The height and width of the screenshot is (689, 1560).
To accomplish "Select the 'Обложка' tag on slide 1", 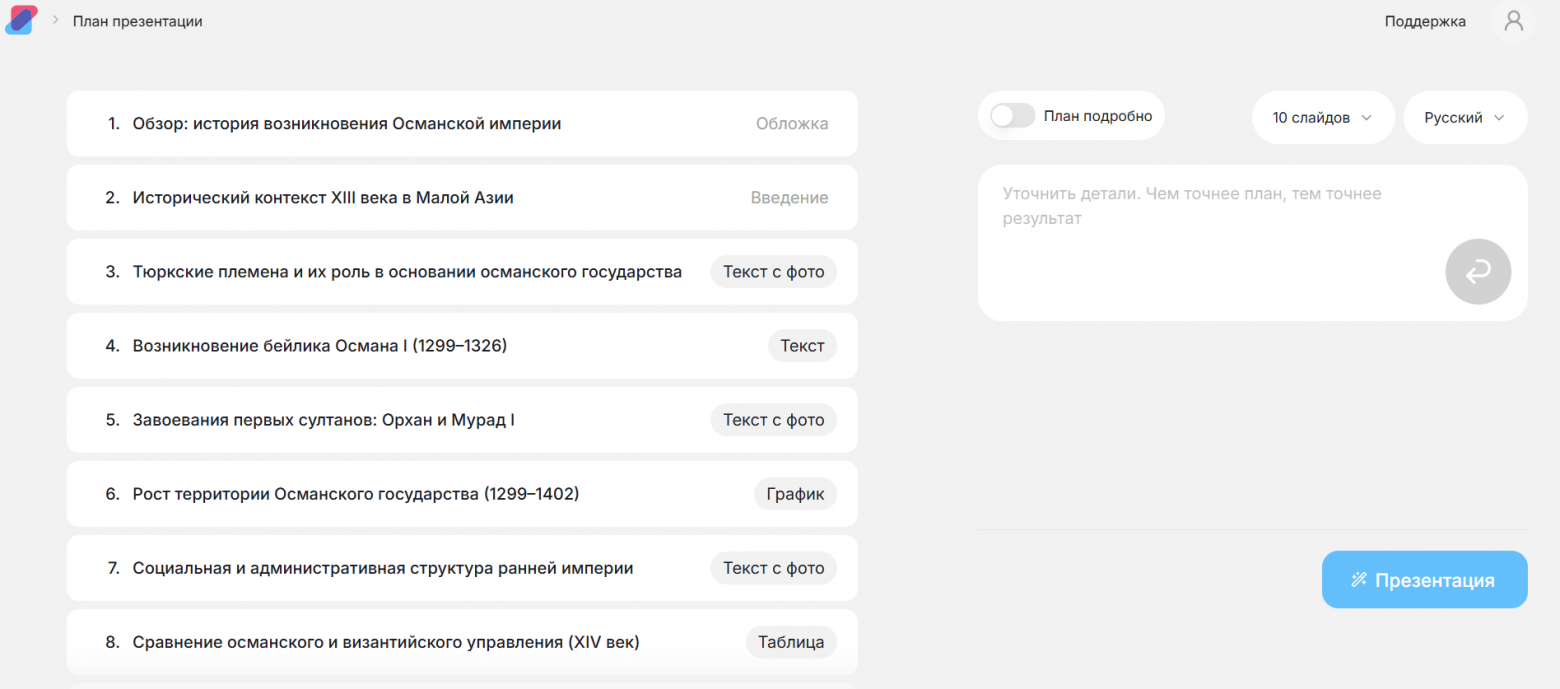I will tap(791, 124).
